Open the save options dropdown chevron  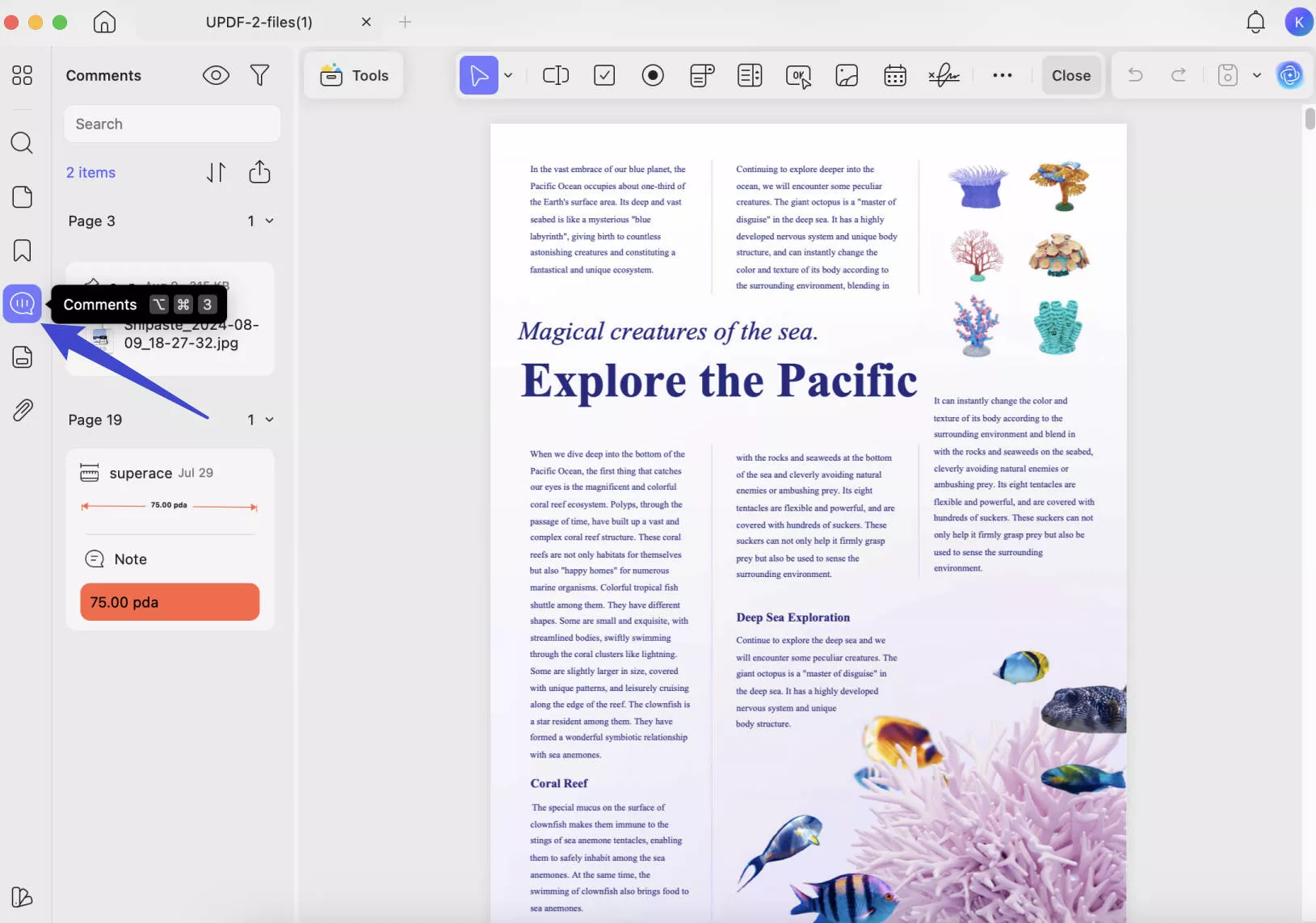(1257, 75)
